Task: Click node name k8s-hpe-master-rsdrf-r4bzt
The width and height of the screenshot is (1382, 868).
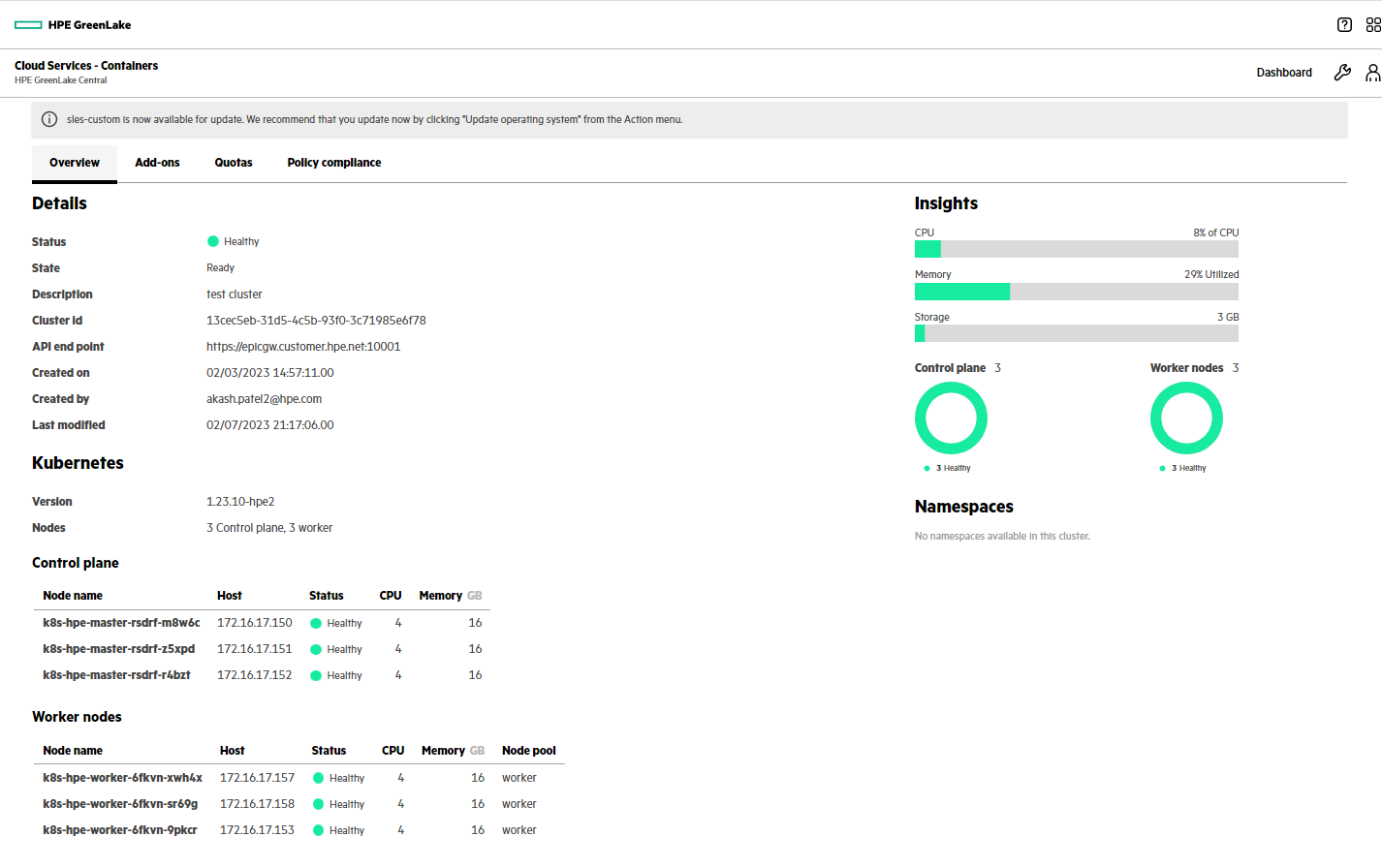Action: pyautogui.click(x=116, y=675)
